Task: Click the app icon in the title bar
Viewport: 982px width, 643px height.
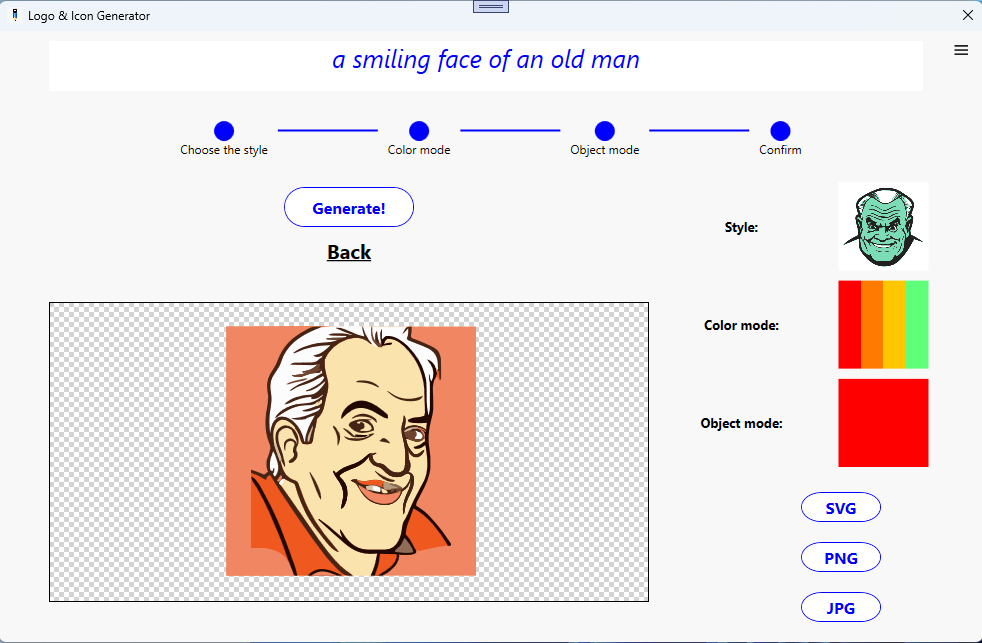Action: [x=15, y=15]
